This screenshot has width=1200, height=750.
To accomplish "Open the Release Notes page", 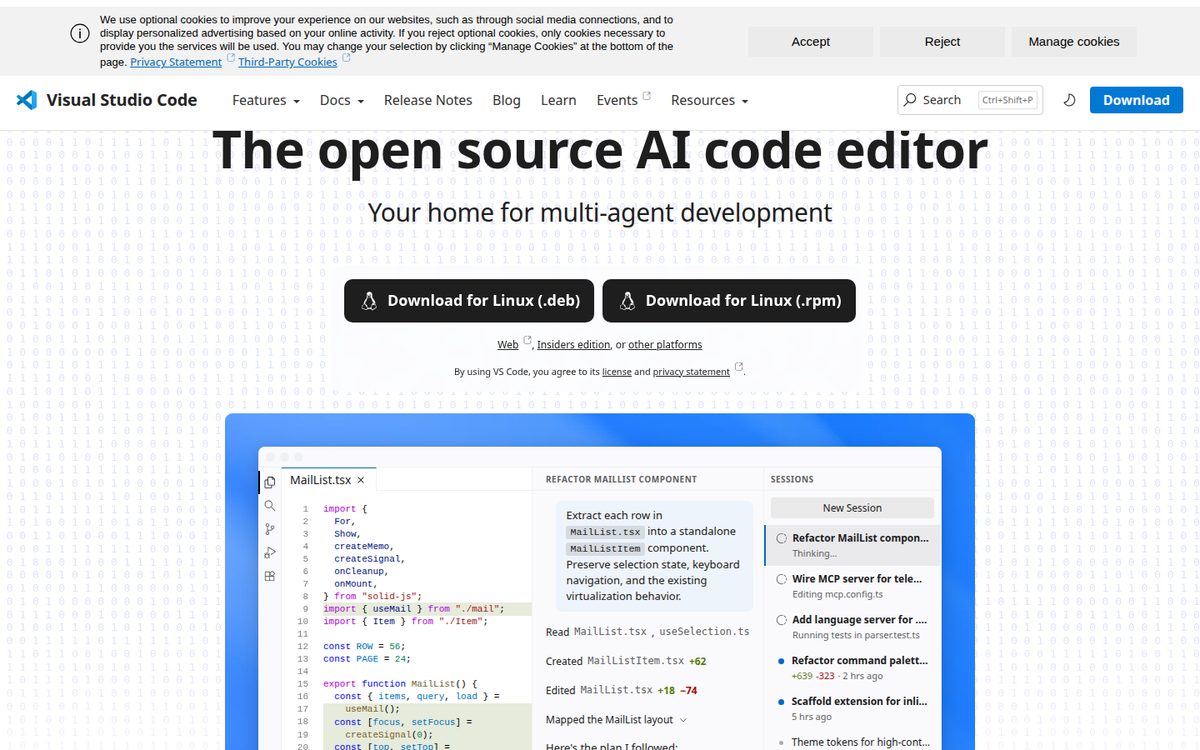I will [x=428, y=100].
